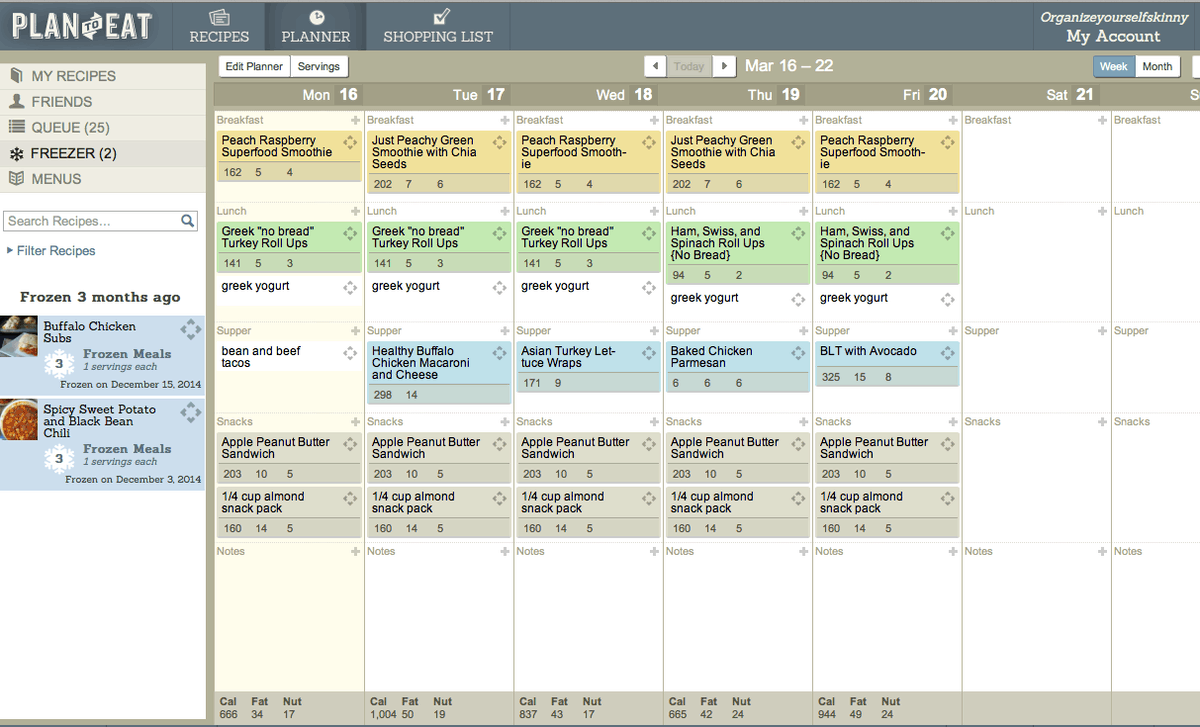Open Friday's Ham, Swiss, Spinach Roll Ups

pos(866,243)
